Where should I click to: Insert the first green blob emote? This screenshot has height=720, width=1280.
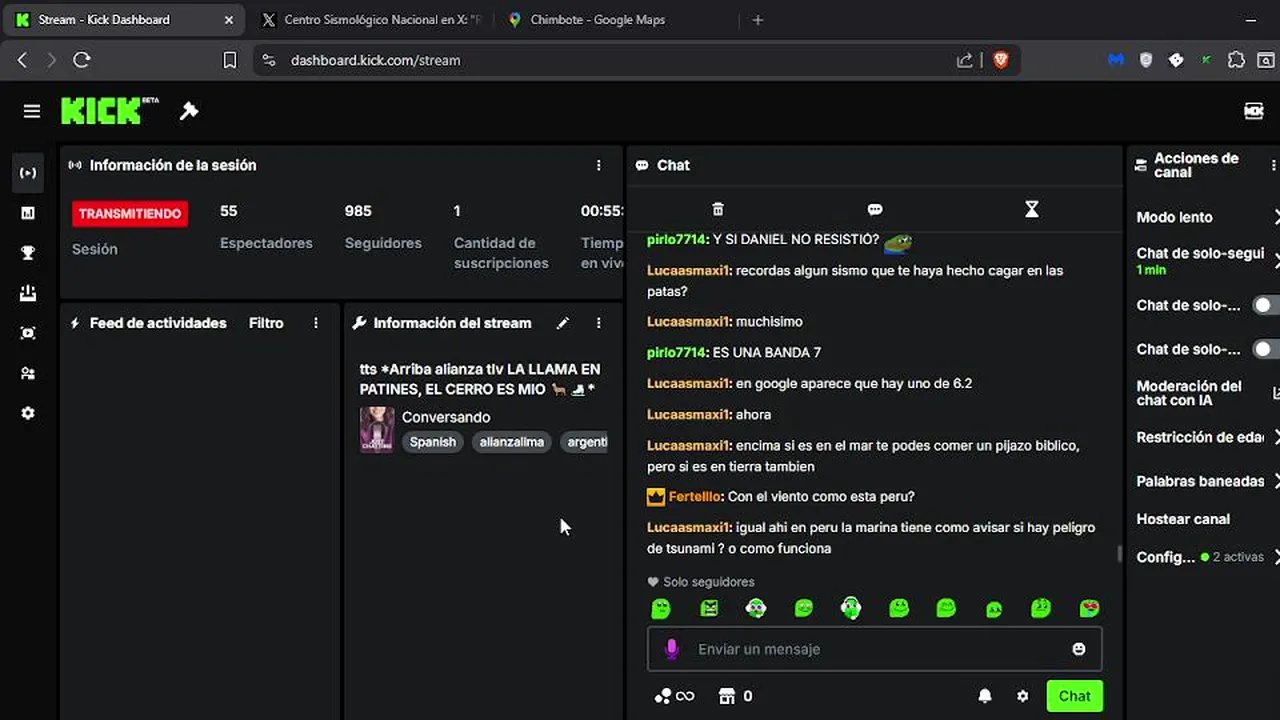coord(661,608)
